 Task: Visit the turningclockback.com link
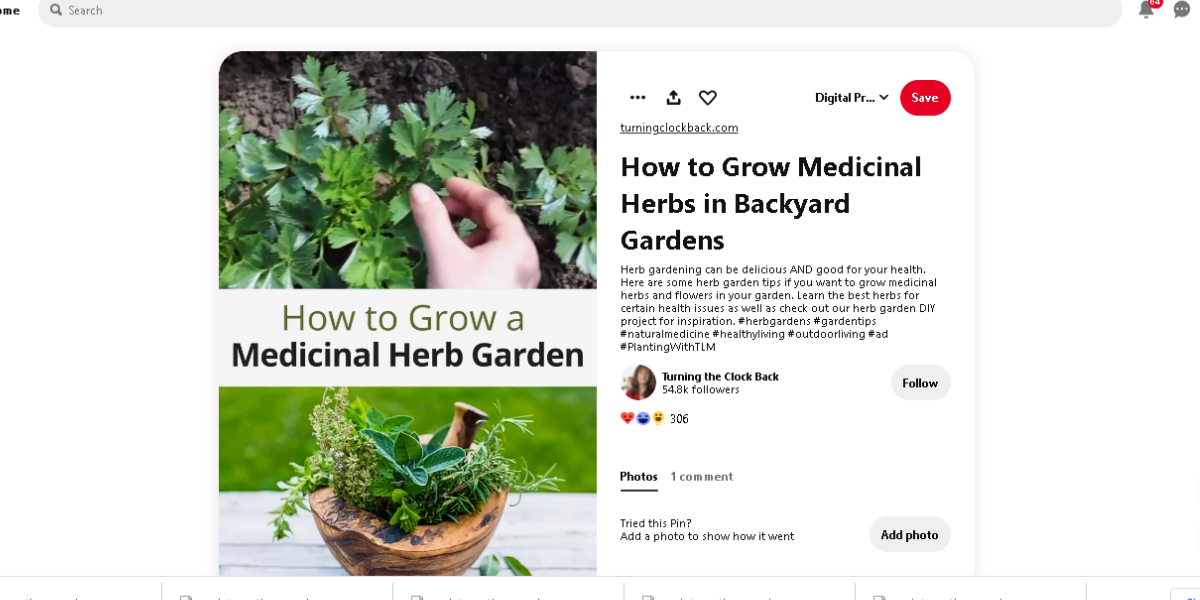pos(679,128)
